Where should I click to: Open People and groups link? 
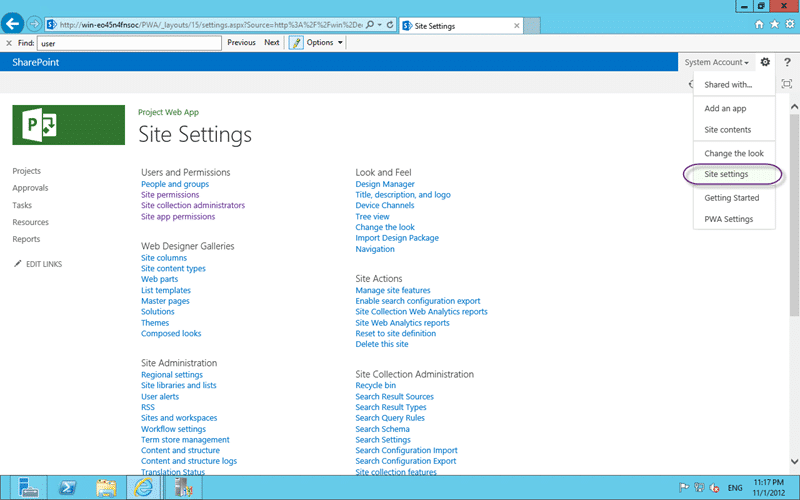pyautogui.click(x=175, y=184)
